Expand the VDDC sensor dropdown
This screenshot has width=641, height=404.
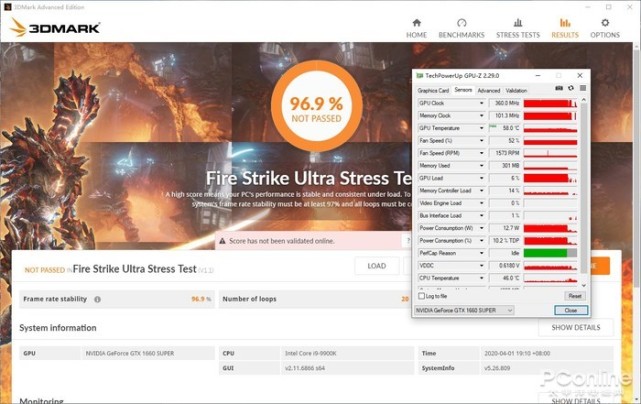pyautogui.click(x=481, y=266)
